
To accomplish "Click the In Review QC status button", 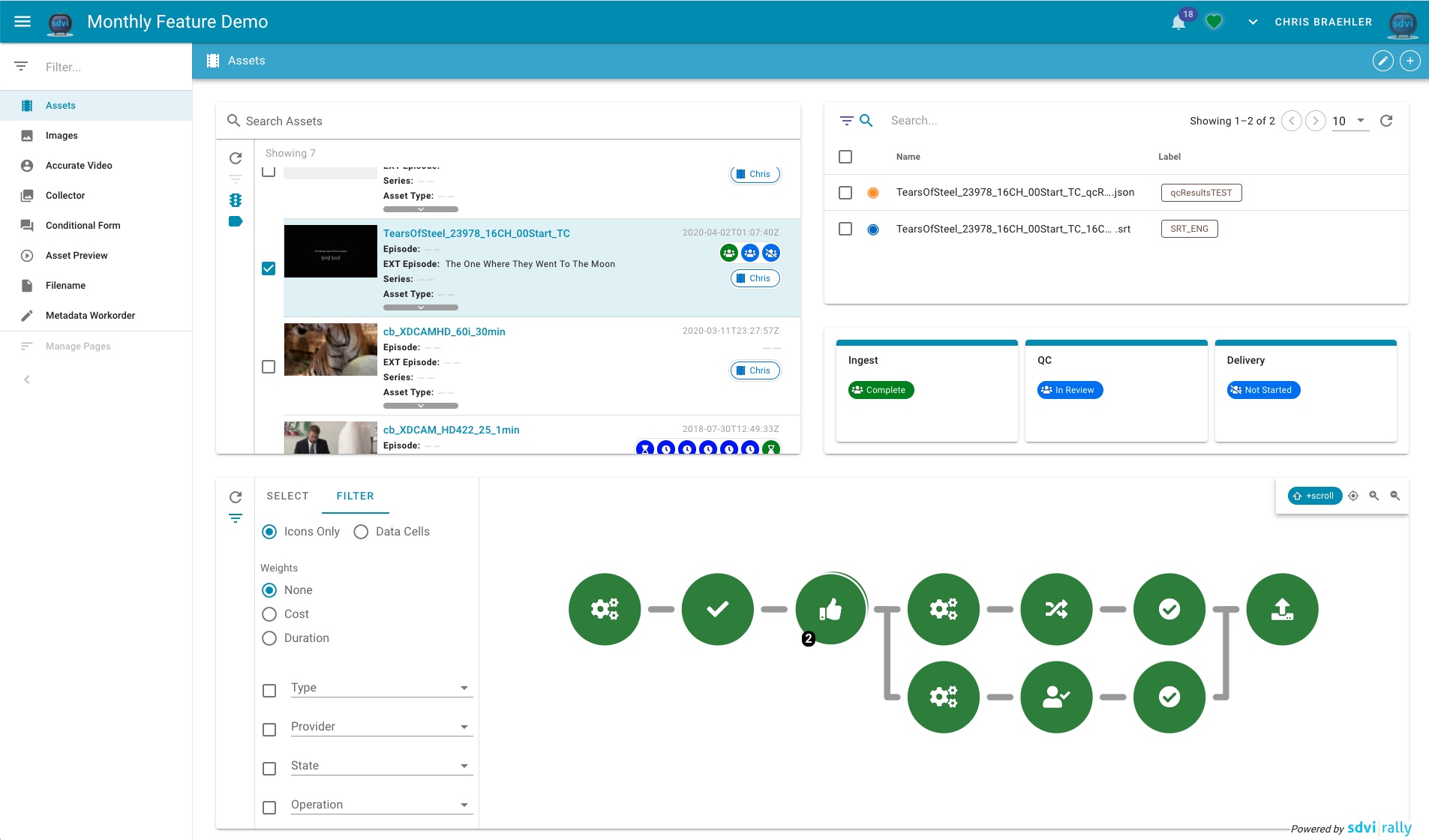I will [x=1070, y=390].
